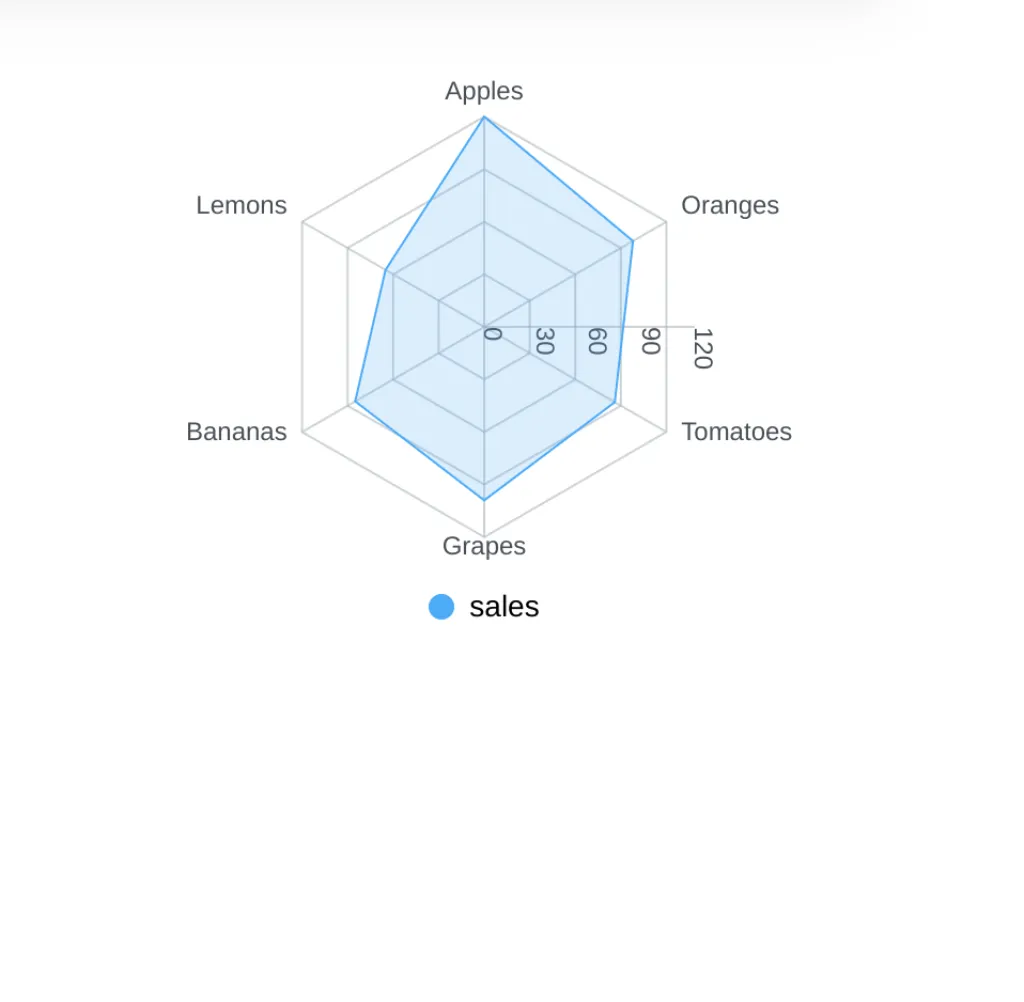
Task: Select the Grapes axis label
Action: click(x=484, y=546)
